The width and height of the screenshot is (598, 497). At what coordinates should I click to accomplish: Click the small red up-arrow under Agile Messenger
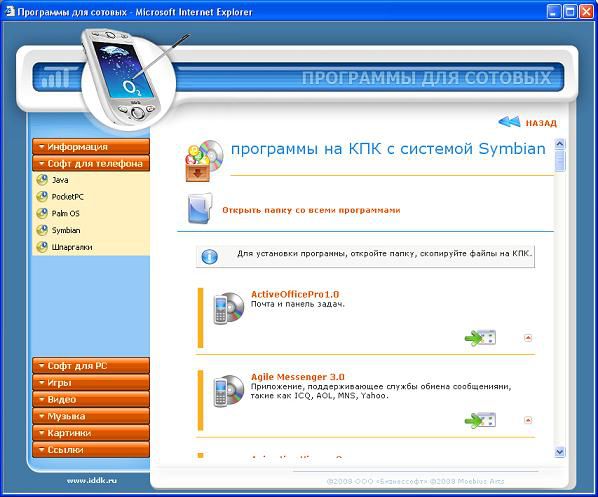tap(528, 420)
